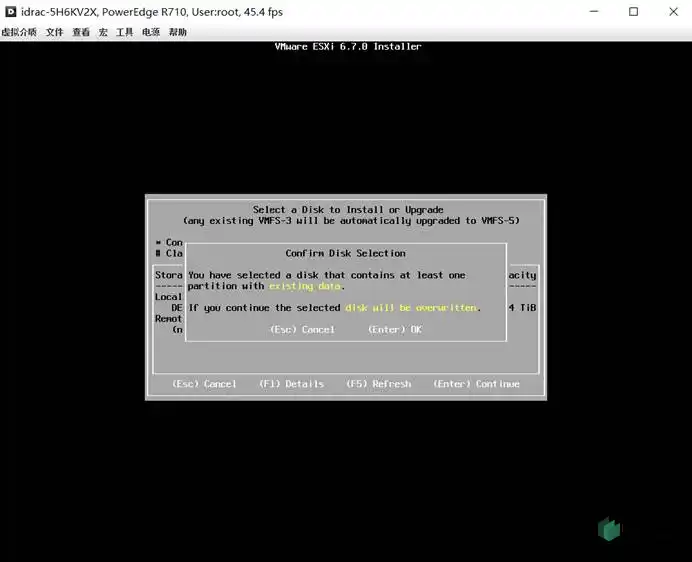Click 'Select a Disk to Install or Upgrade' heading

click(348, 210)
